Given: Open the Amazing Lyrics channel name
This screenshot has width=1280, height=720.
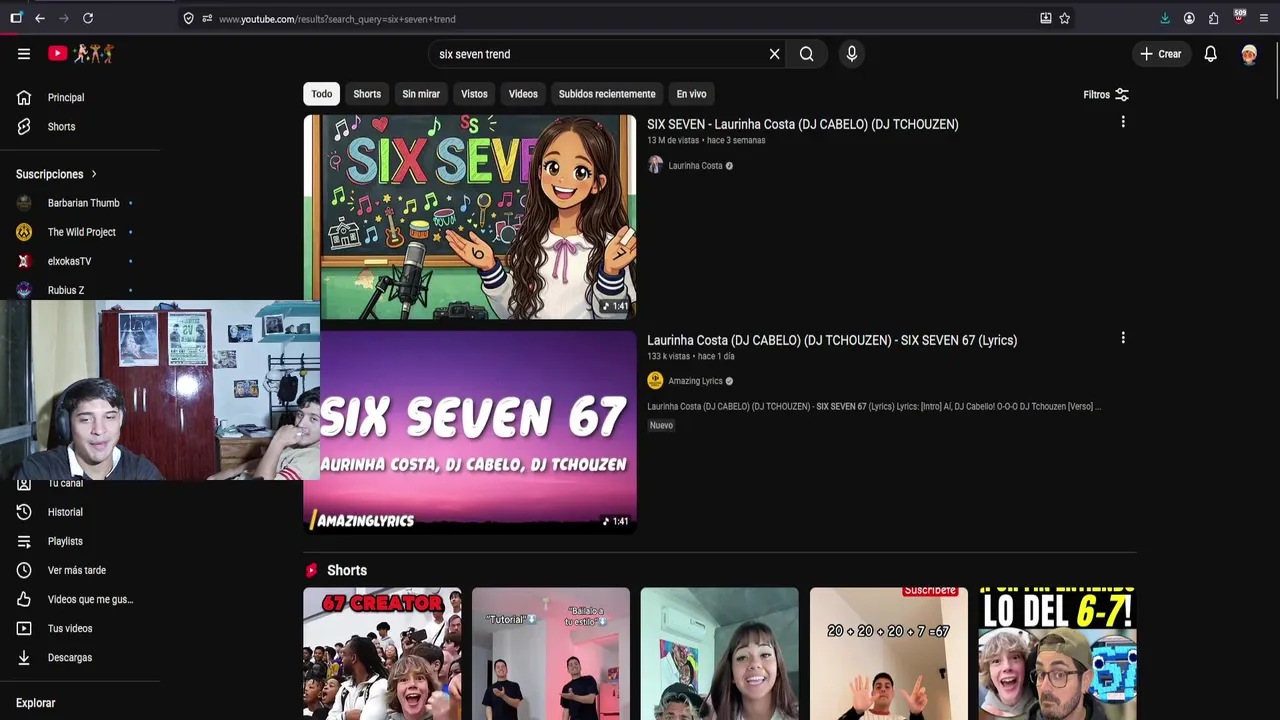Looking at the screenshot, I should click(x=695, y=381).
